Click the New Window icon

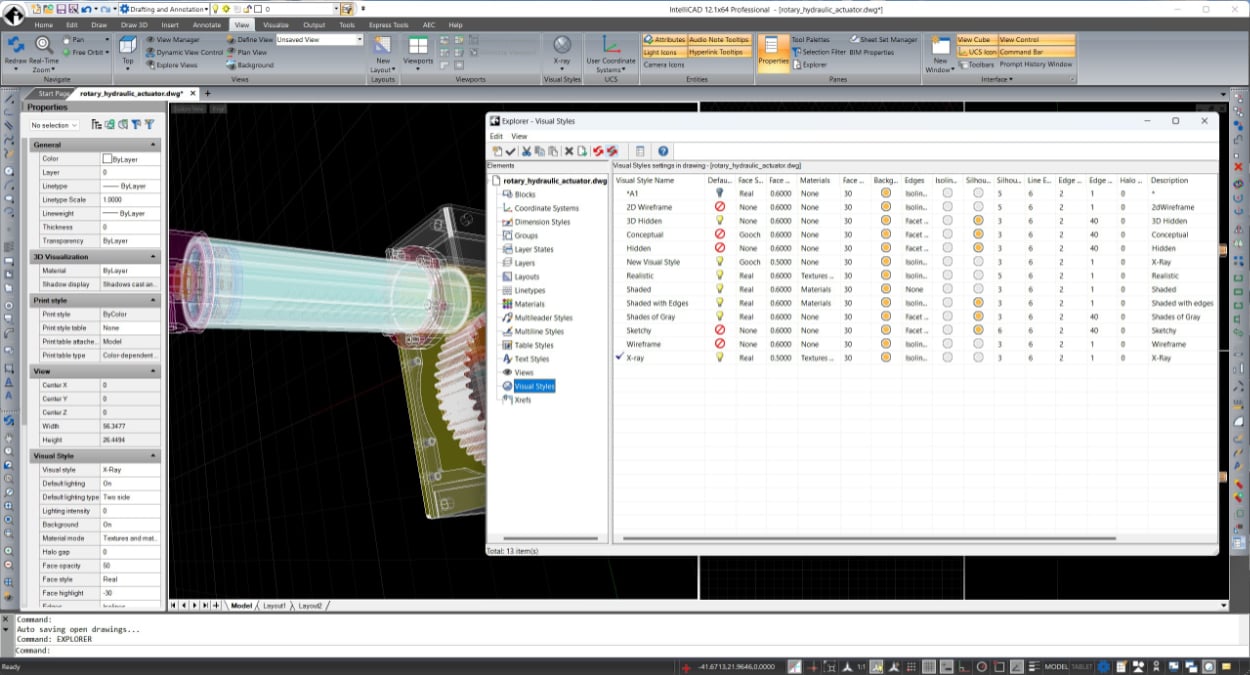pyautogui.click(x=940, y=47)
